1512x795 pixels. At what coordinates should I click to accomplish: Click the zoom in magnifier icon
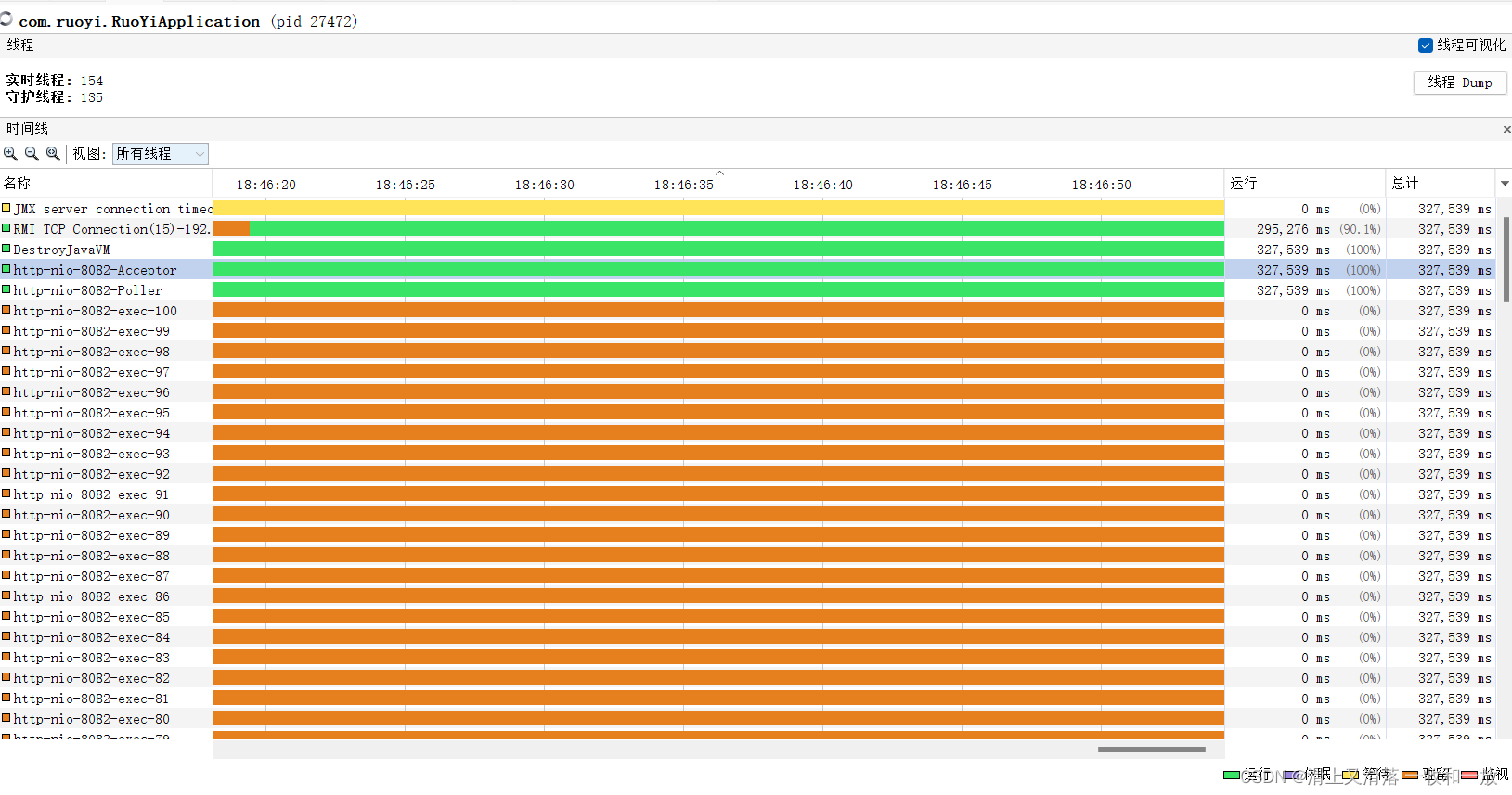[x=11, y=154]
